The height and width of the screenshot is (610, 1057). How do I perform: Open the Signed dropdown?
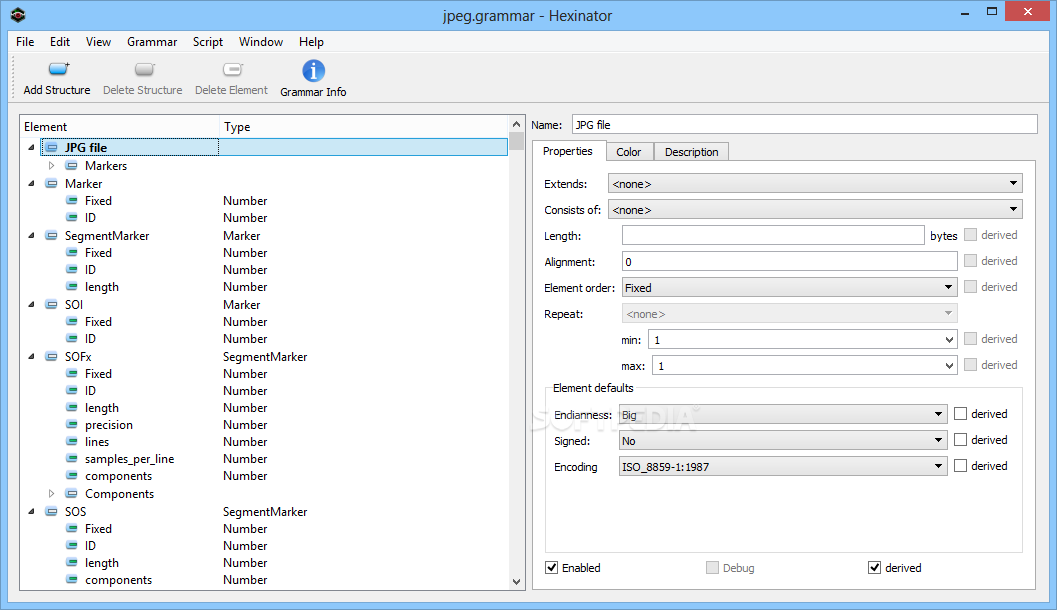[x=783, y=441]
